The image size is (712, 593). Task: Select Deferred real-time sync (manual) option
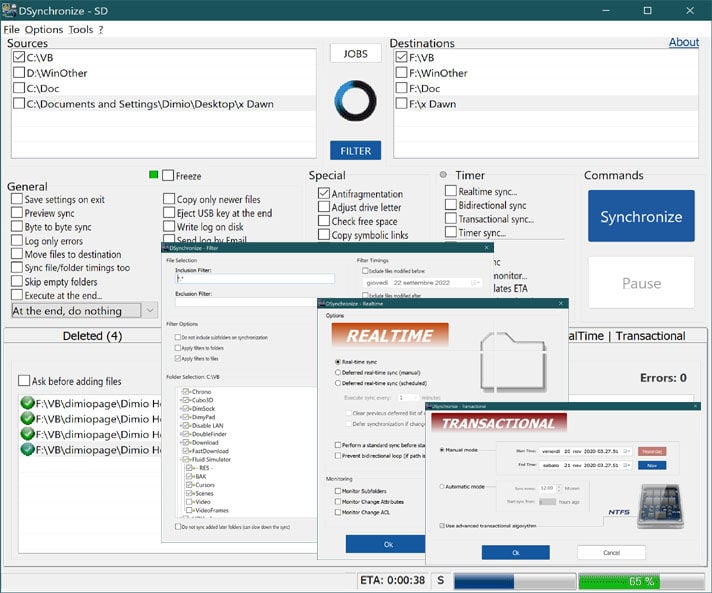[x=338, y=372]
